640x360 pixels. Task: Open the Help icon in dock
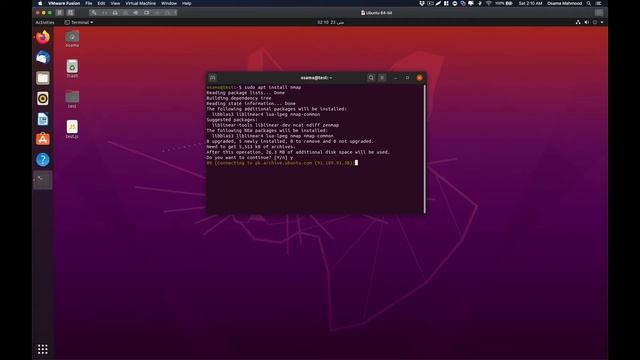click(43, 160)
